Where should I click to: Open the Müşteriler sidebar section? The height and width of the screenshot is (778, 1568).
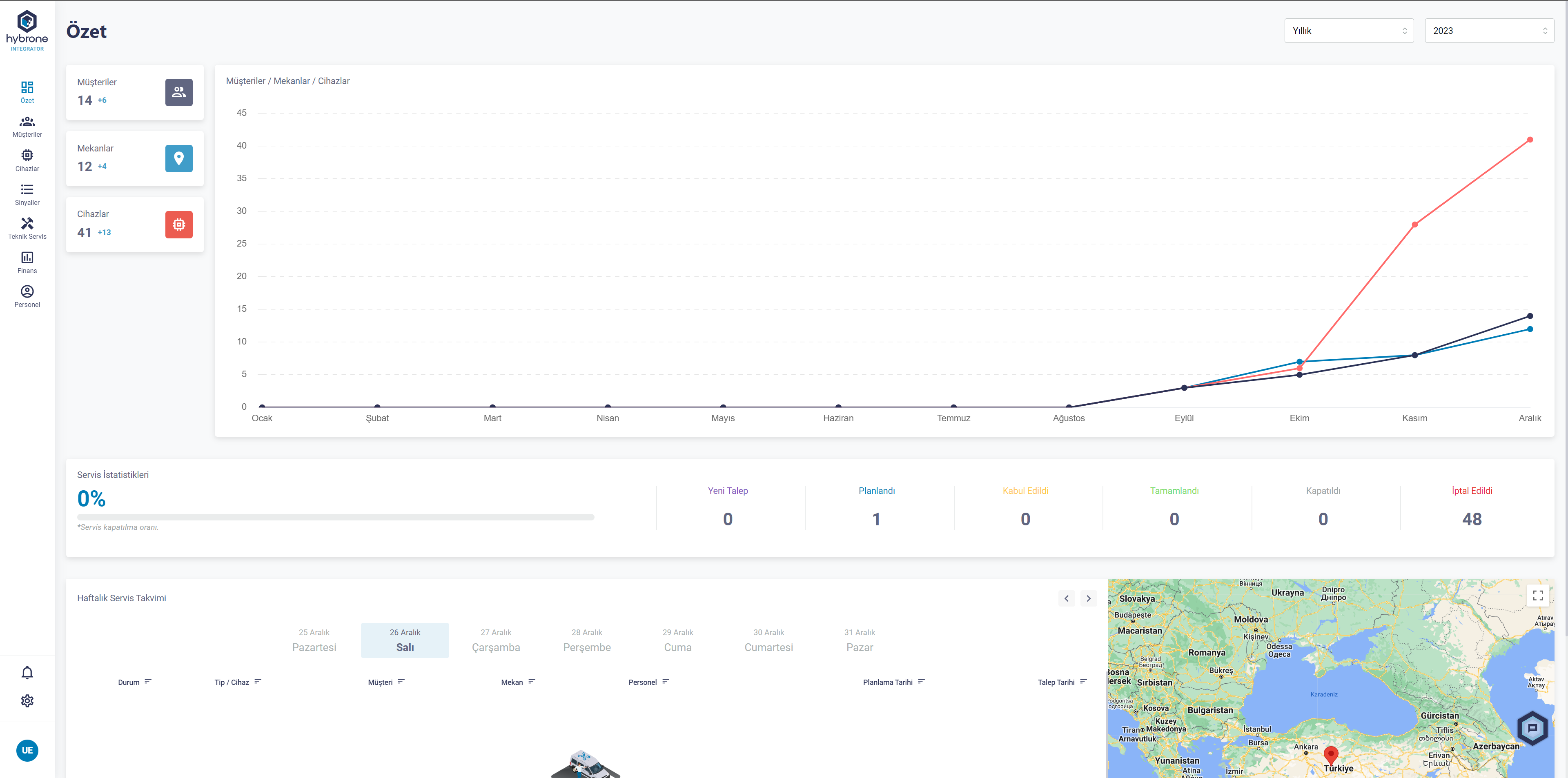click(27, 127)
